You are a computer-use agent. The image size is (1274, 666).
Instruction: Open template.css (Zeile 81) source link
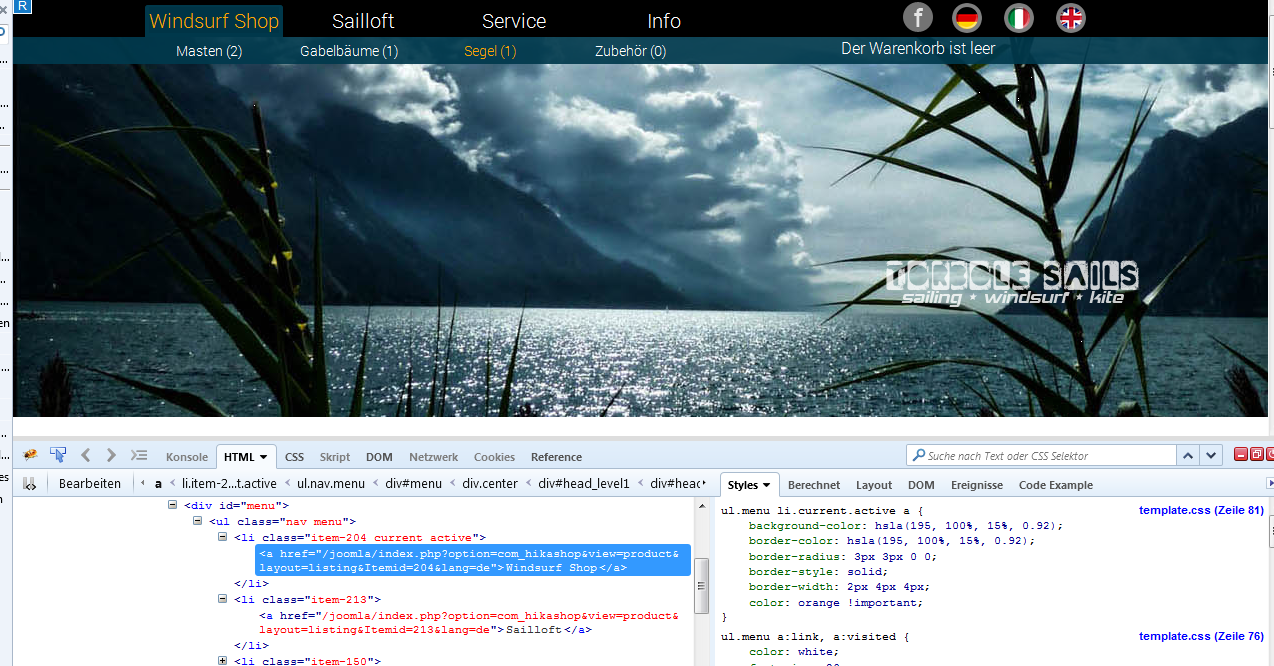click(1201, 510)
